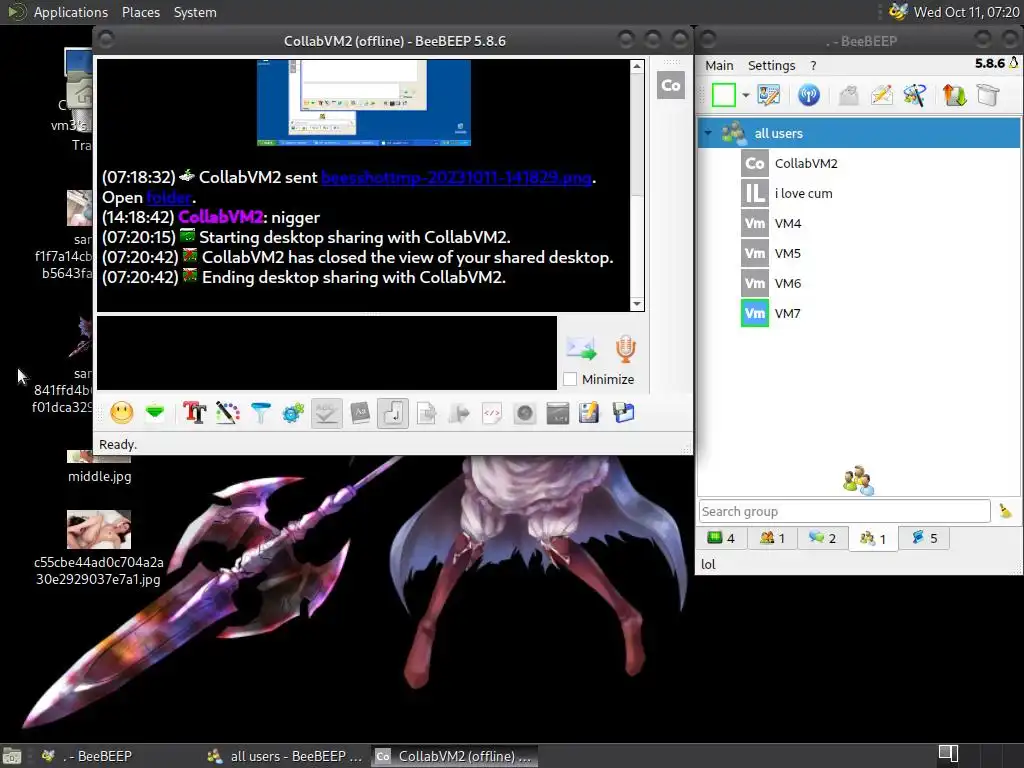Click the Co avatar beside the chat
Screen dimensions: 1024x768
tap(671, 86)
